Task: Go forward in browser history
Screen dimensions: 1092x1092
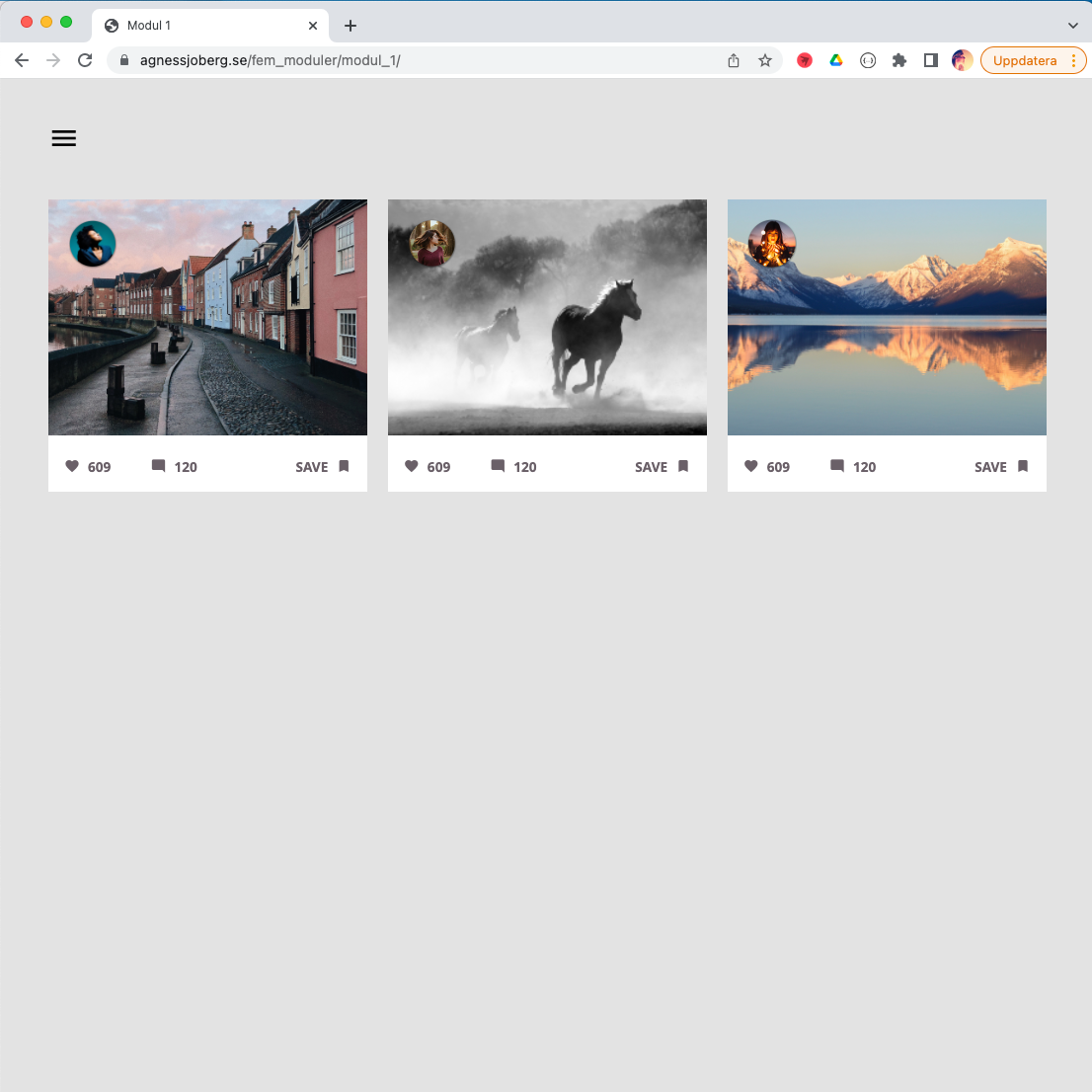Action: coord(53,60)
